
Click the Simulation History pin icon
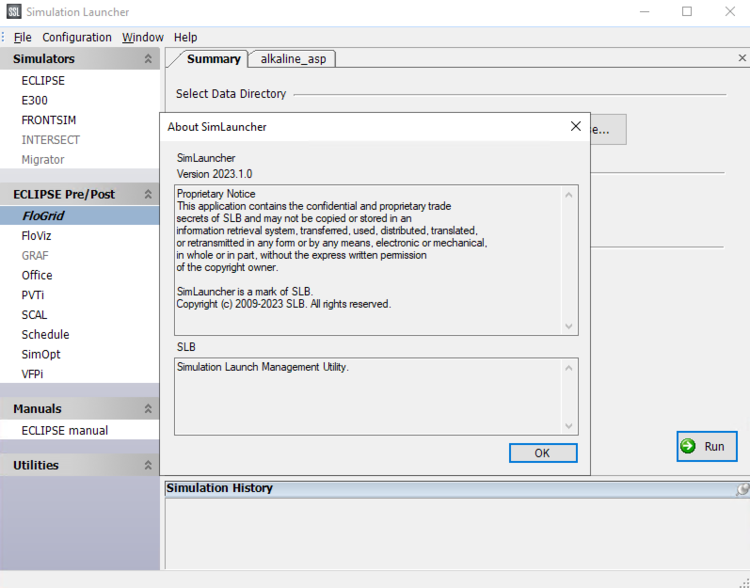[742, 489]
